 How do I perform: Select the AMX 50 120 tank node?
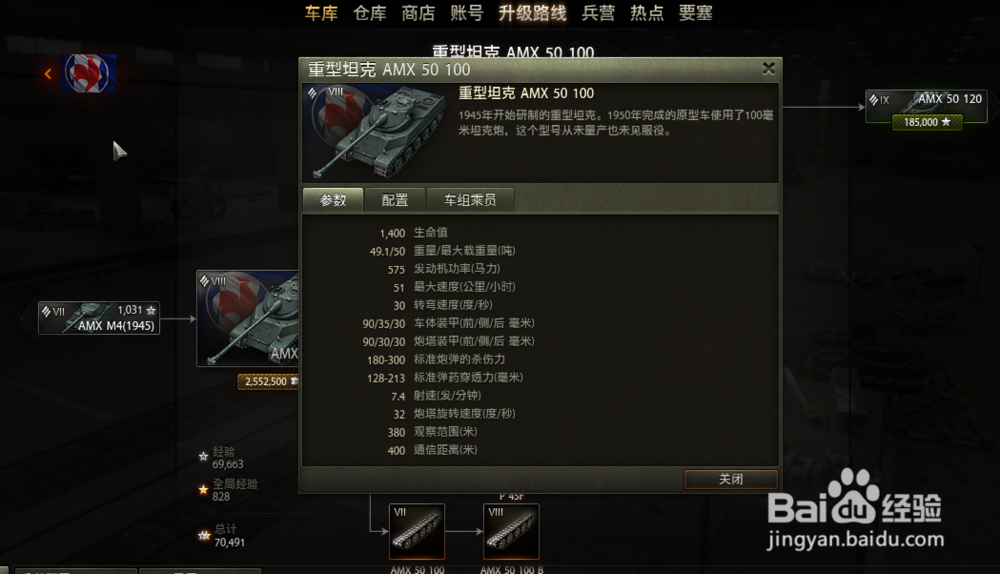(x=926, y=106)
